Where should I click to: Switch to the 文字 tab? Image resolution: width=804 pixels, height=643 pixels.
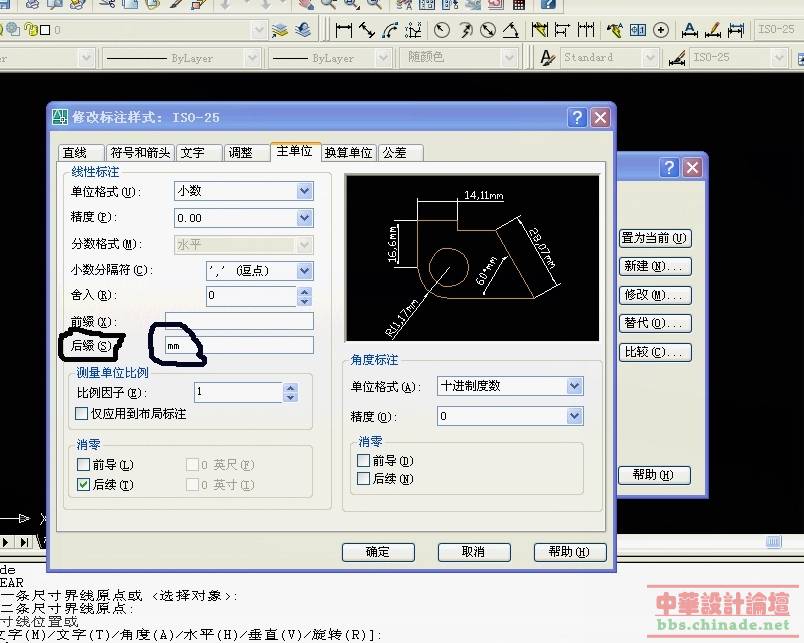click(199, 153)
